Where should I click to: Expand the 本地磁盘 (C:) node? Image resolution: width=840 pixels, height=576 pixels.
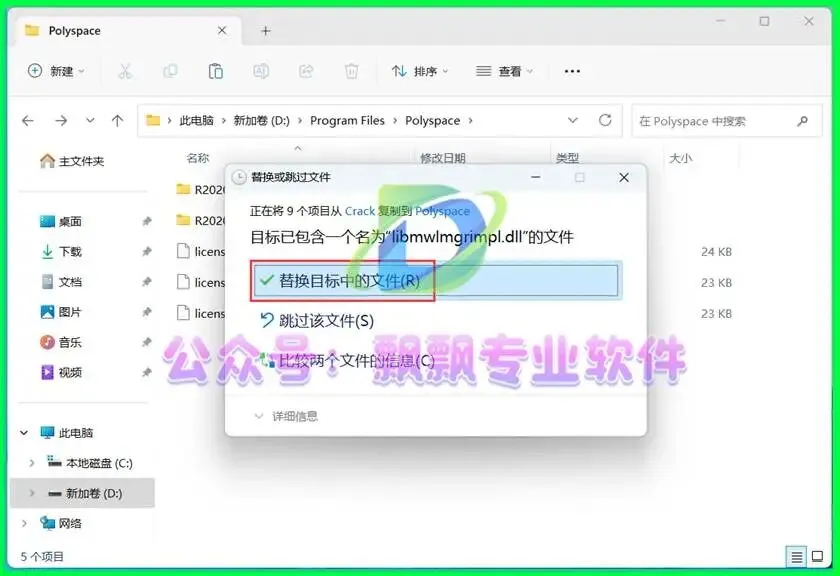pos(32,463)
